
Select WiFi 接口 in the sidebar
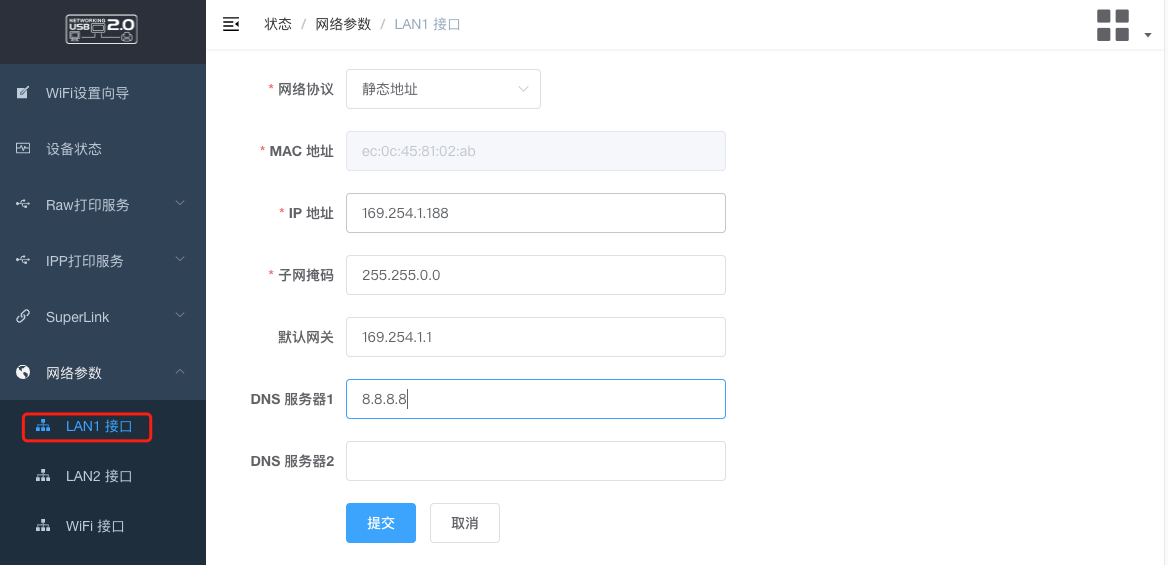(95, 526)
